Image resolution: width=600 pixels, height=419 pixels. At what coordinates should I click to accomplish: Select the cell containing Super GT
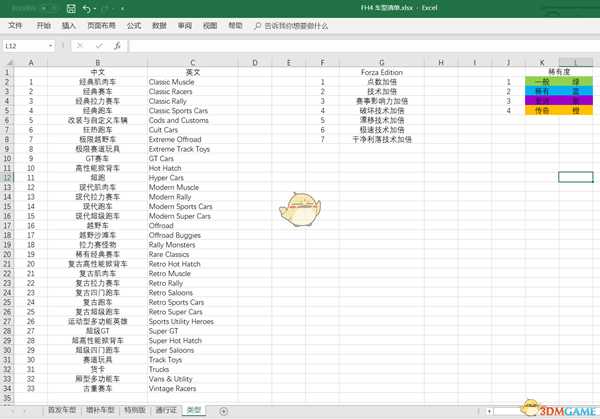pos(192,331)
